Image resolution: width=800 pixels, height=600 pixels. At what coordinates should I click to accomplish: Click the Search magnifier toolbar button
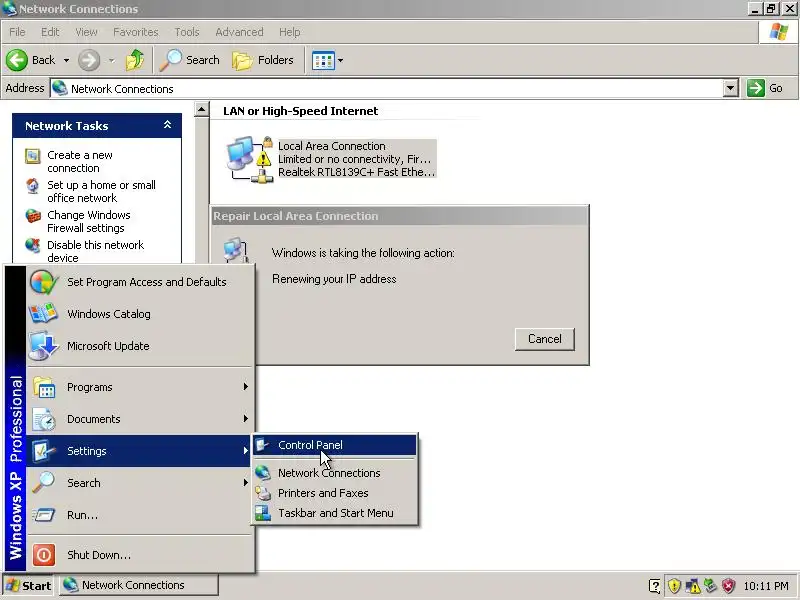click(189, 60)
